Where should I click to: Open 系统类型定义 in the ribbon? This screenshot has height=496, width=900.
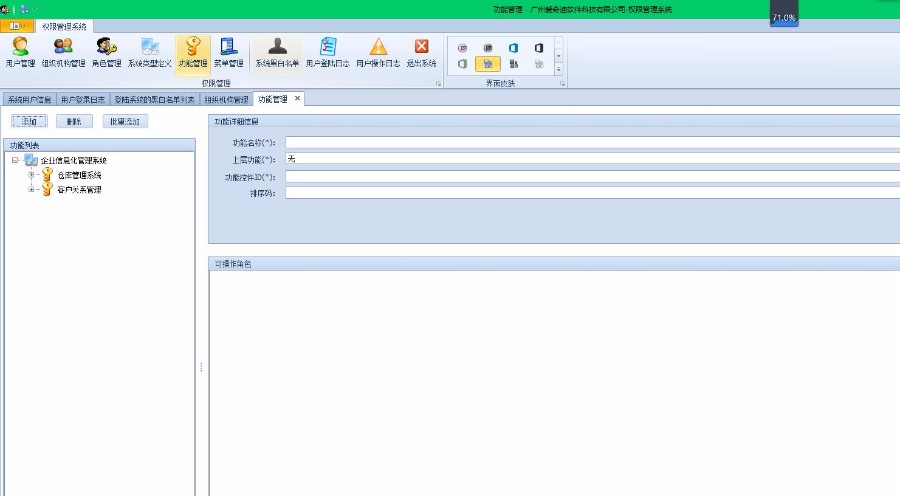pos(149,52)
